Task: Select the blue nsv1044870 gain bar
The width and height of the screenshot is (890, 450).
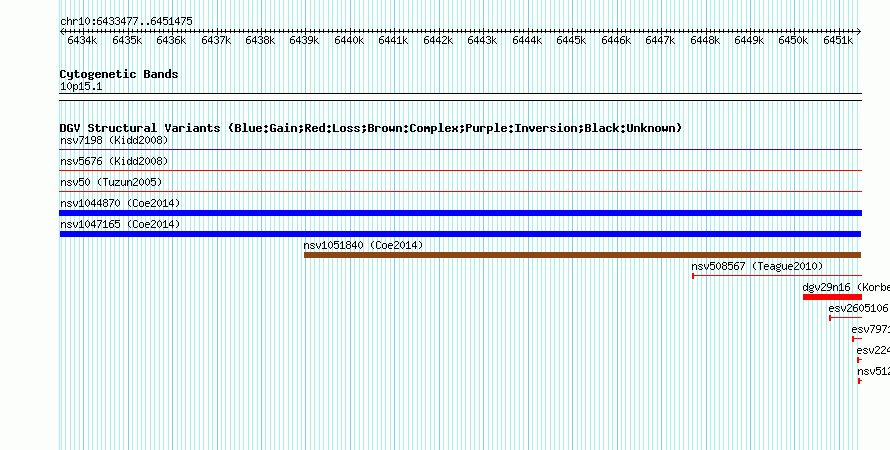Action: click(x=460, y=213)
